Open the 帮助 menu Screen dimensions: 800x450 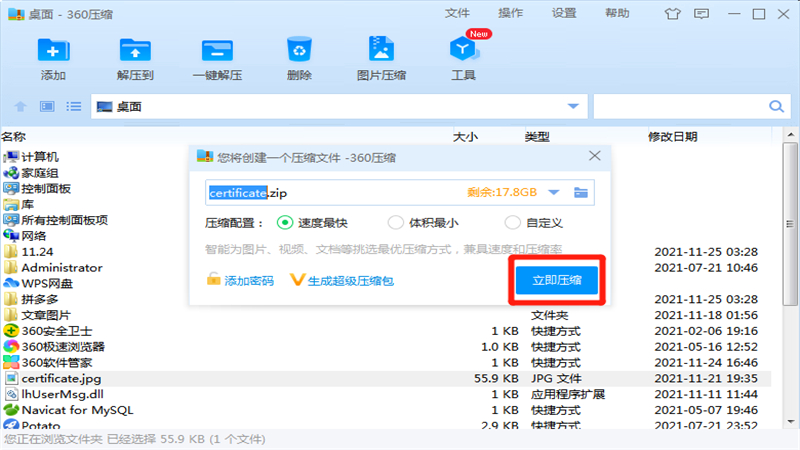click(617, 13)
